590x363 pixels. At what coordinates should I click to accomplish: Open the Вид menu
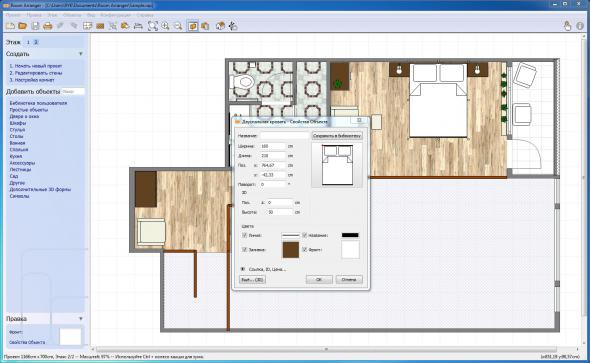tap(91, 15)
